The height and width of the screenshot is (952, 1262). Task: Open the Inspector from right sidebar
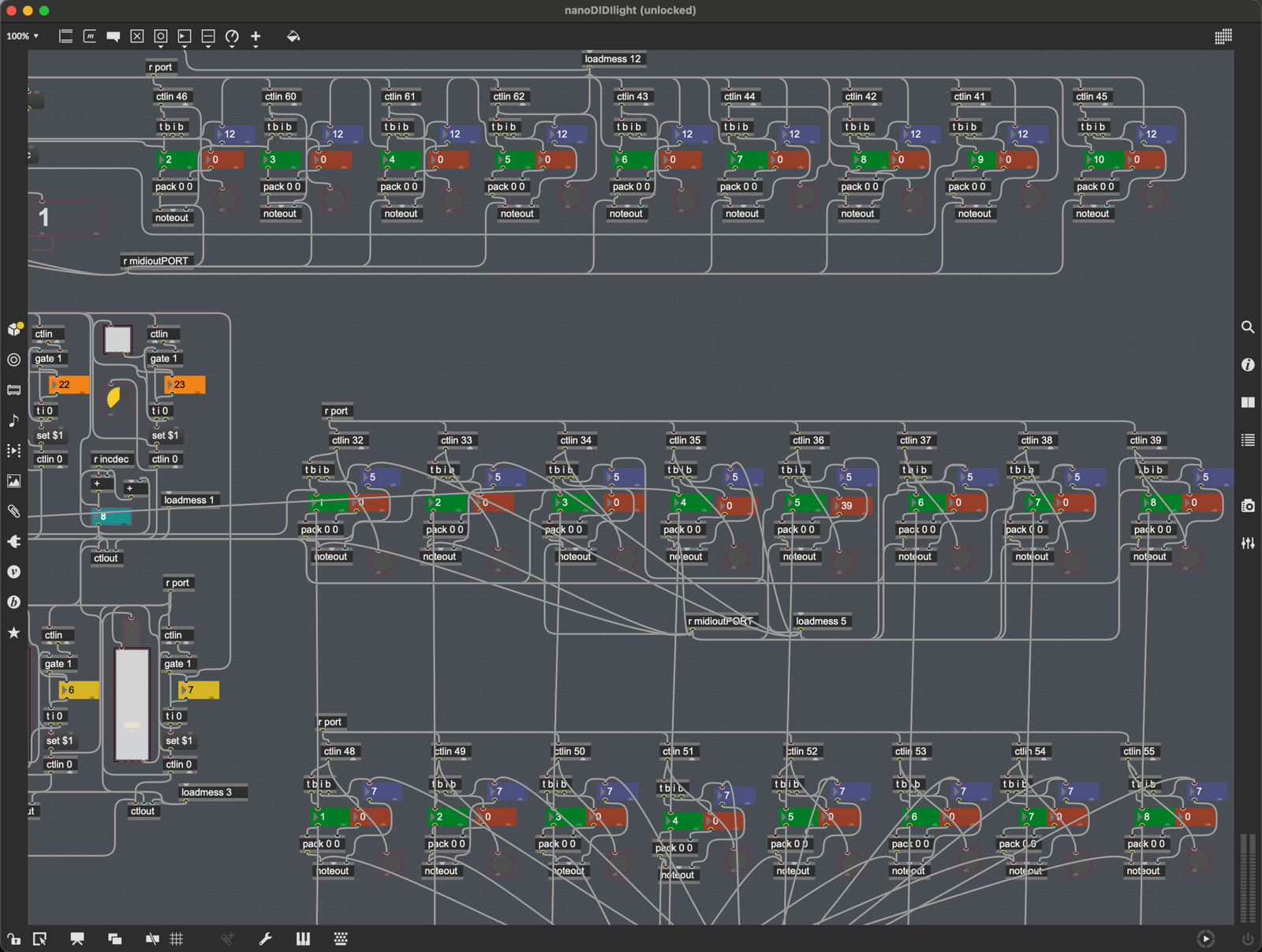coord(1248,364)
